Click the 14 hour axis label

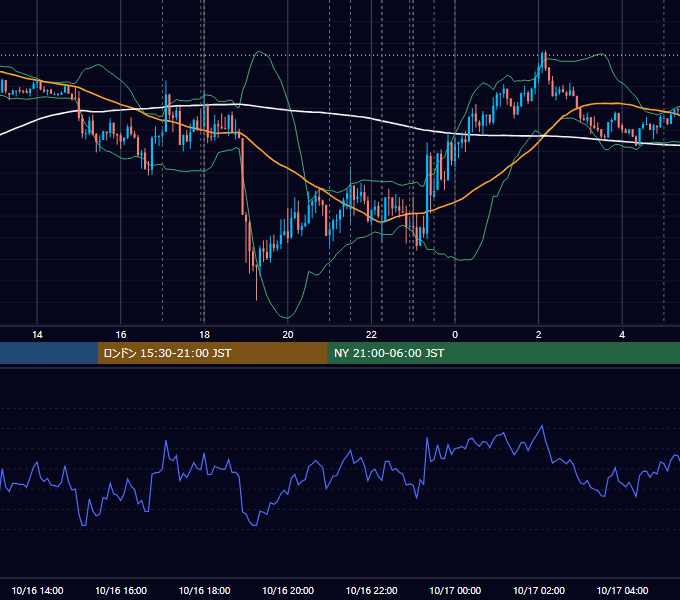pos(37,335)
